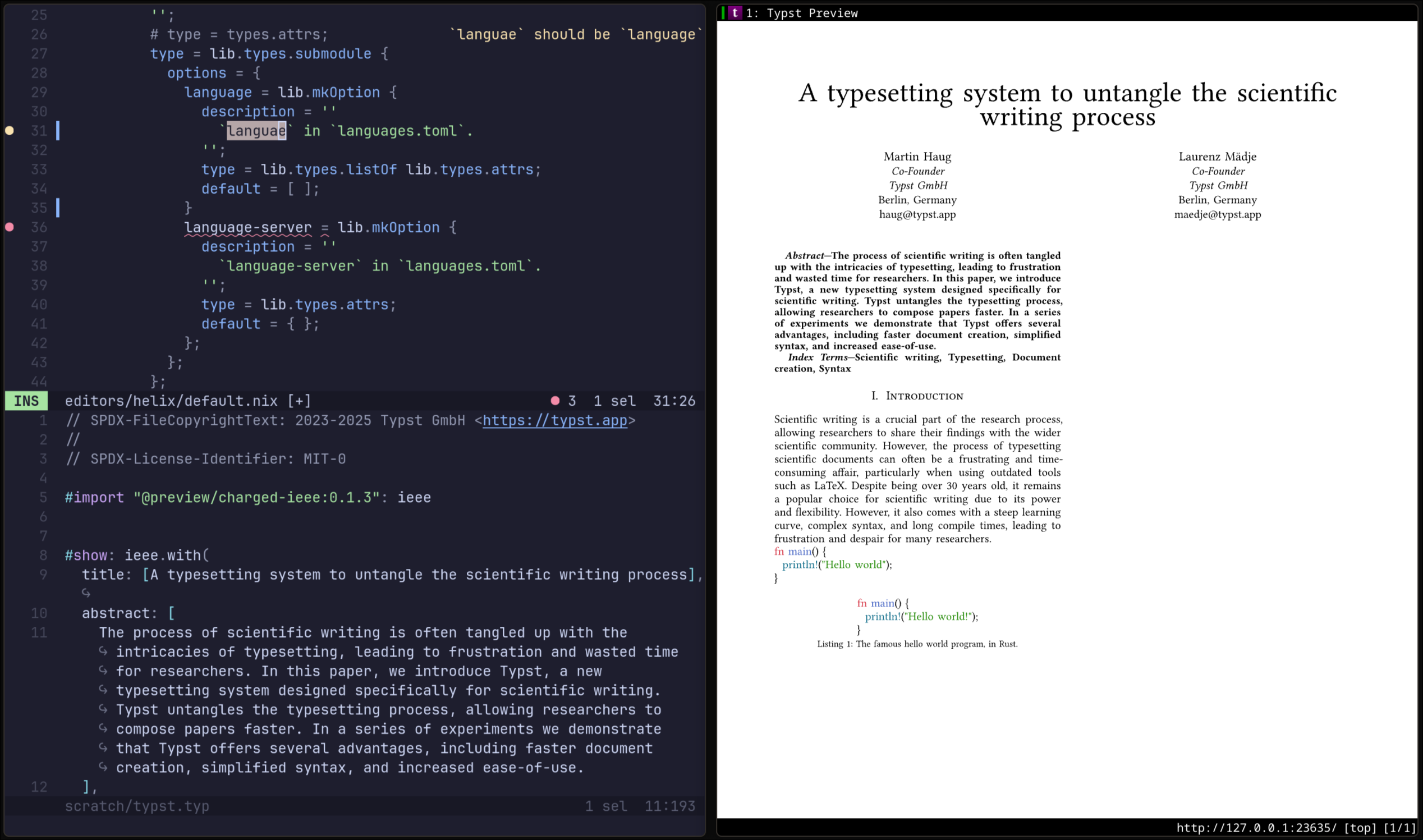Click 'haug@typst.app' in the preview

point(917,214)
